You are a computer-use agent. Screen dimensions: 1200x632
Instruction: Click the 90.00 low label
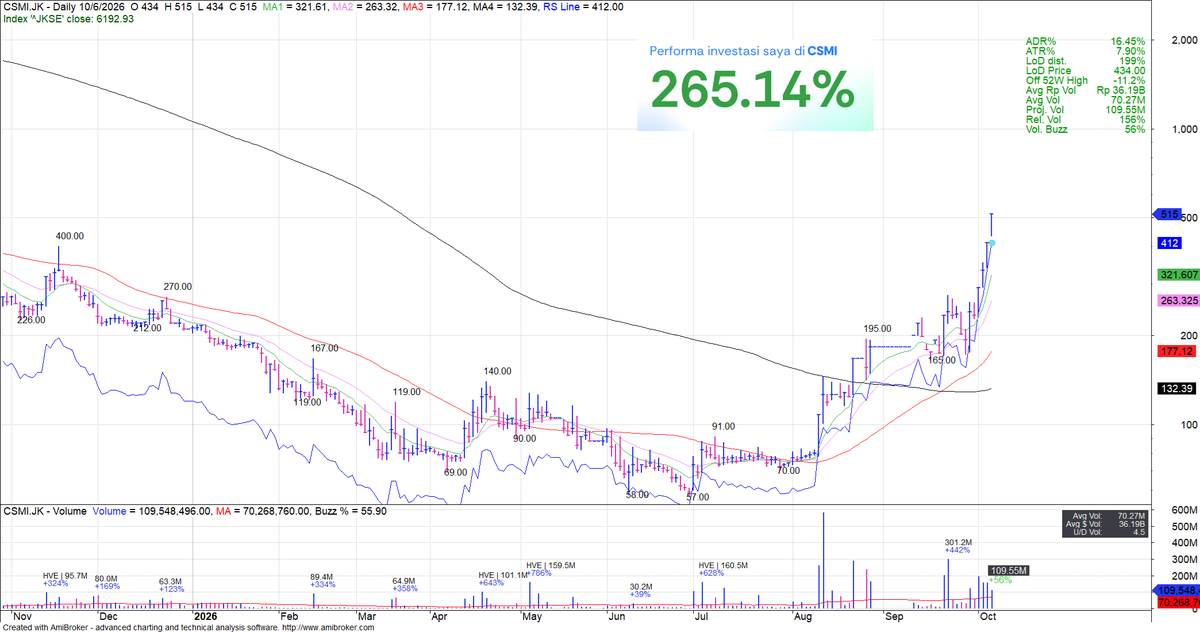[x=524, y=438]
